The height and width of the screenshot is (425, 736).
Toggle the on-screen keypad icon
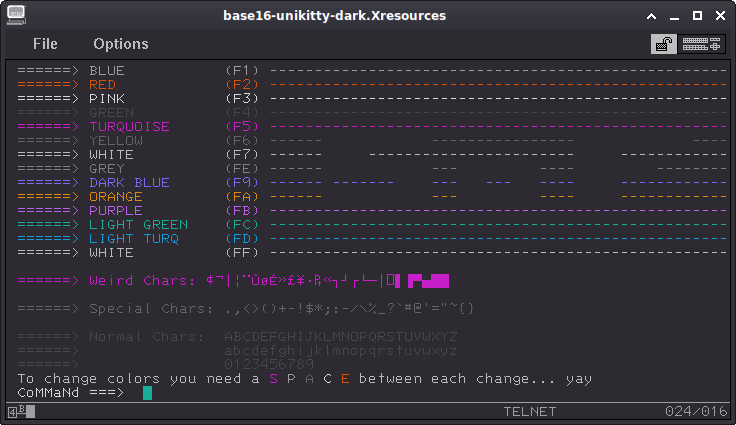click(x=701, y=44)
